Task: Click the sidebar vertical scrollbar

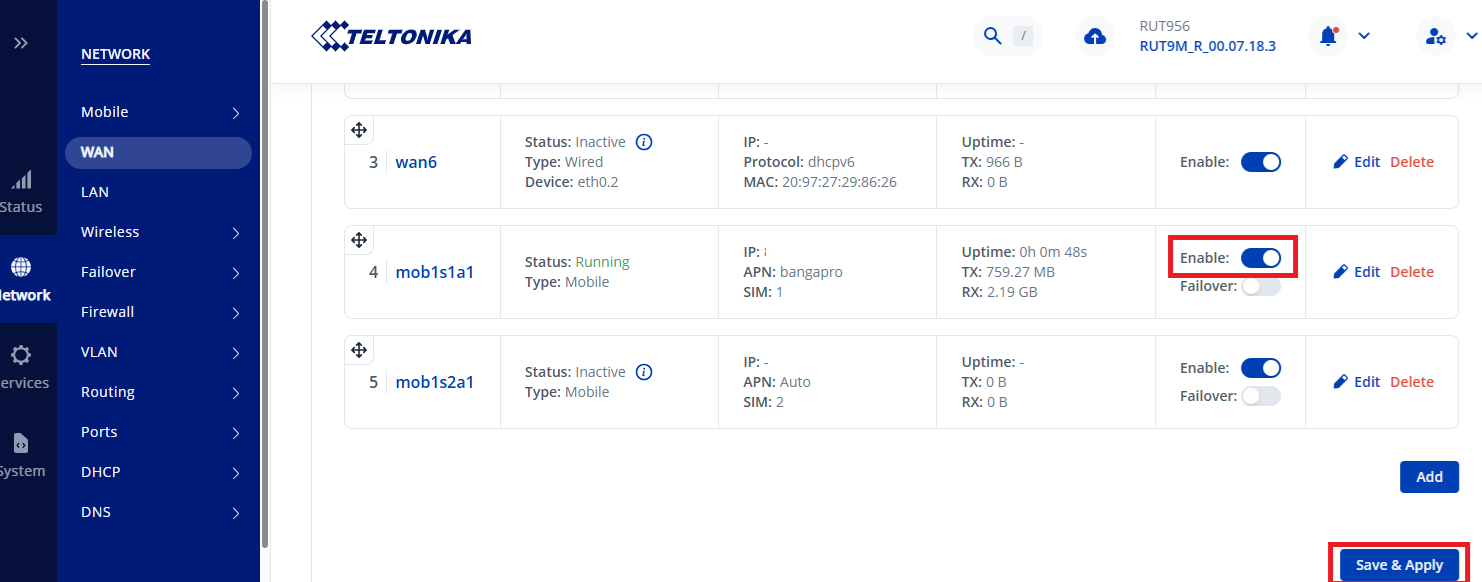Action: coord(265,270)
